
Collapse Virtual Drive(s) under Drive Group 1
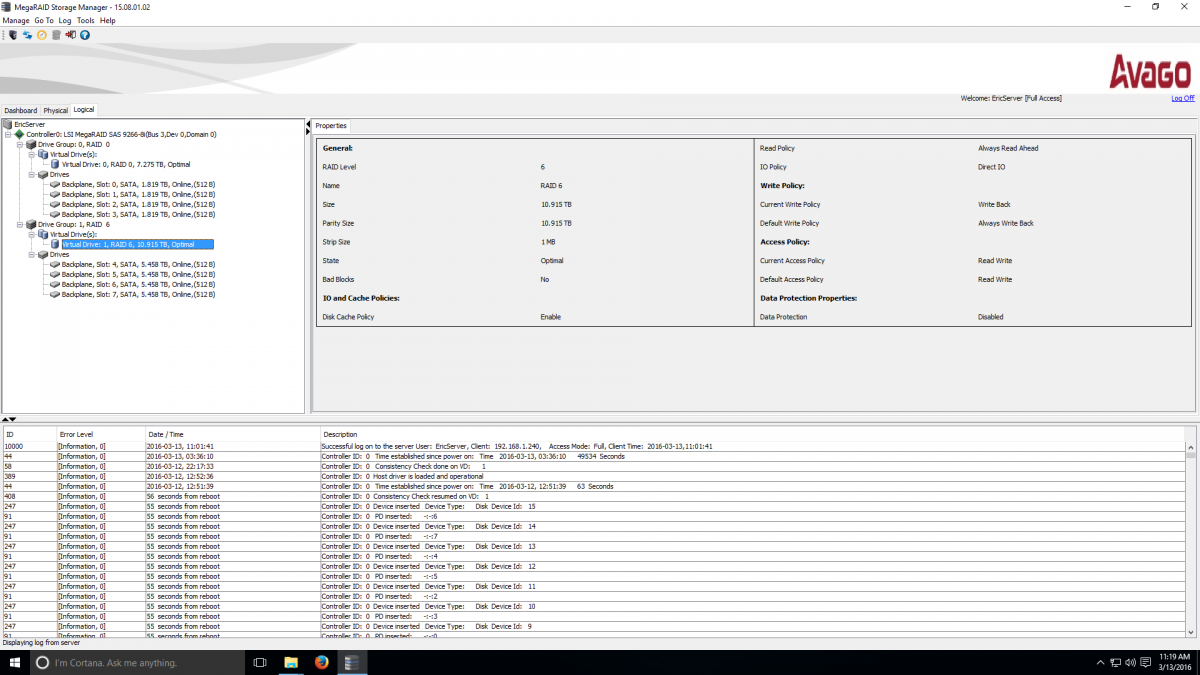pyautogui.click(x=32, y=234)
